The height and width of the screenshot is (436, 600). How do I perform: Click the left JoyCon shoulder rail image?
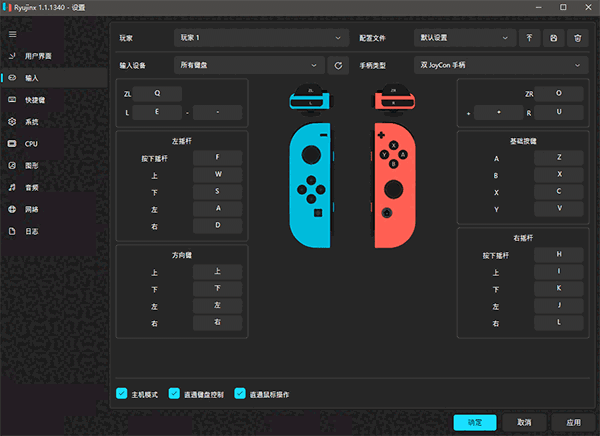[x=310, y=100]
